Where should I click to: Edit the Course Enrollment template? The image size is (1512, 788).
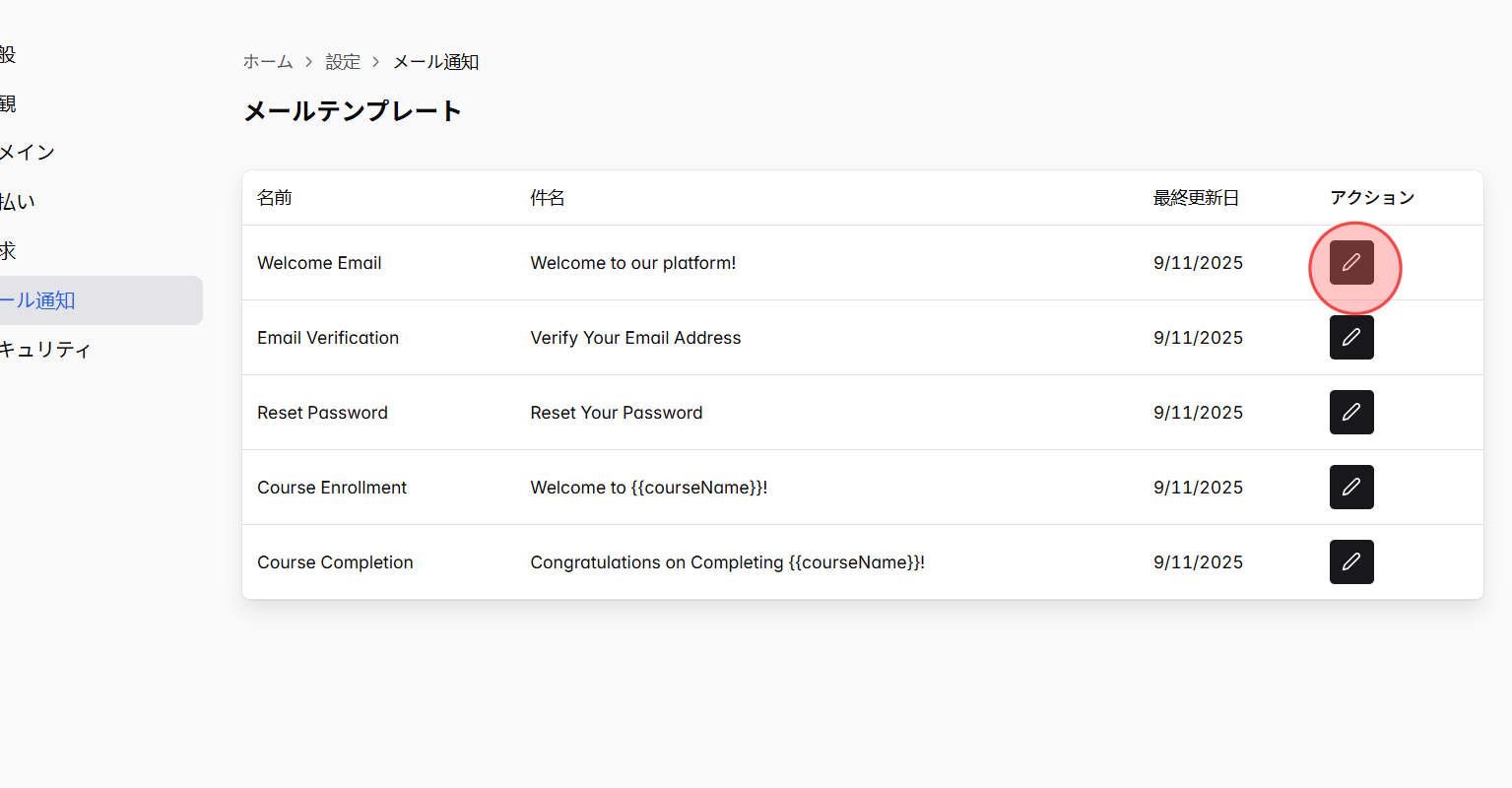click(1351, 487)
